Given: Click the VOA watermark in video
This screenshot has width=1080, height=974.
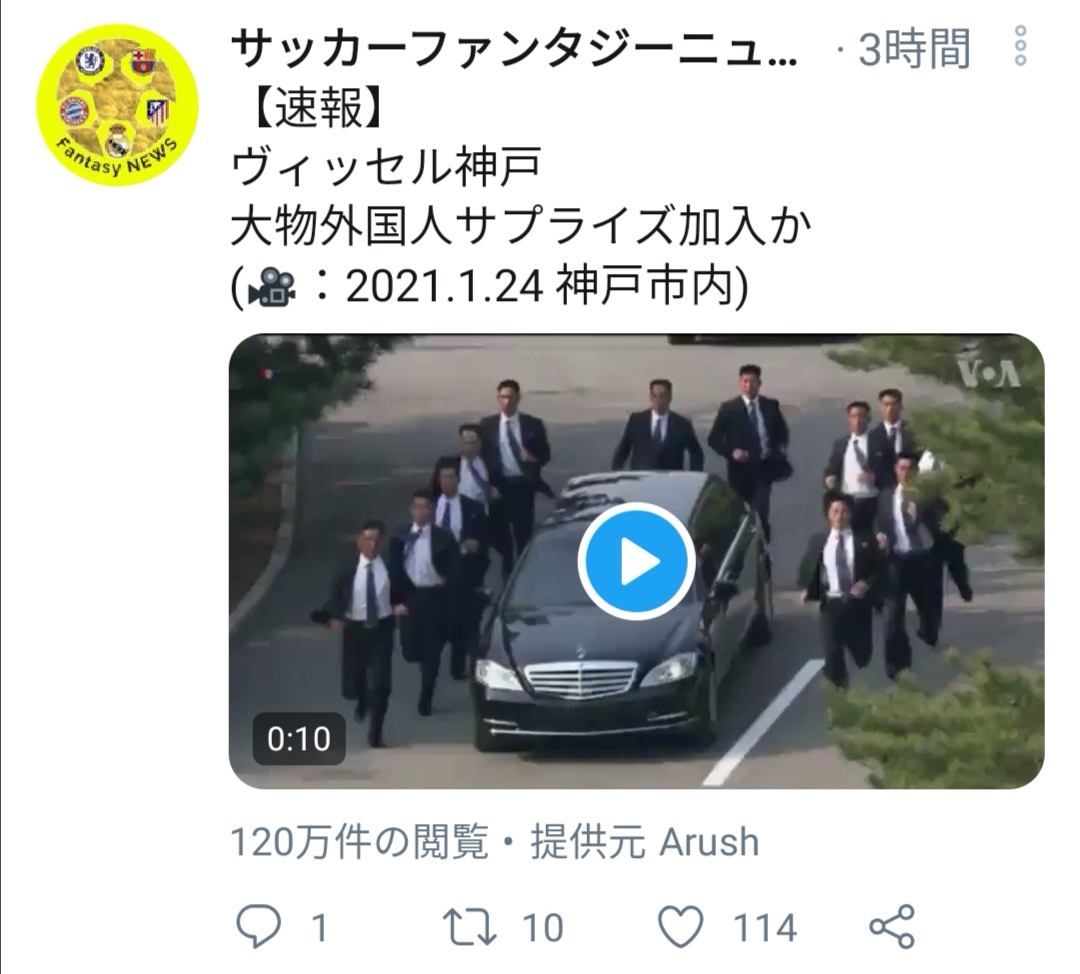Looking at the screenshot, I should (x=990, y=374).
